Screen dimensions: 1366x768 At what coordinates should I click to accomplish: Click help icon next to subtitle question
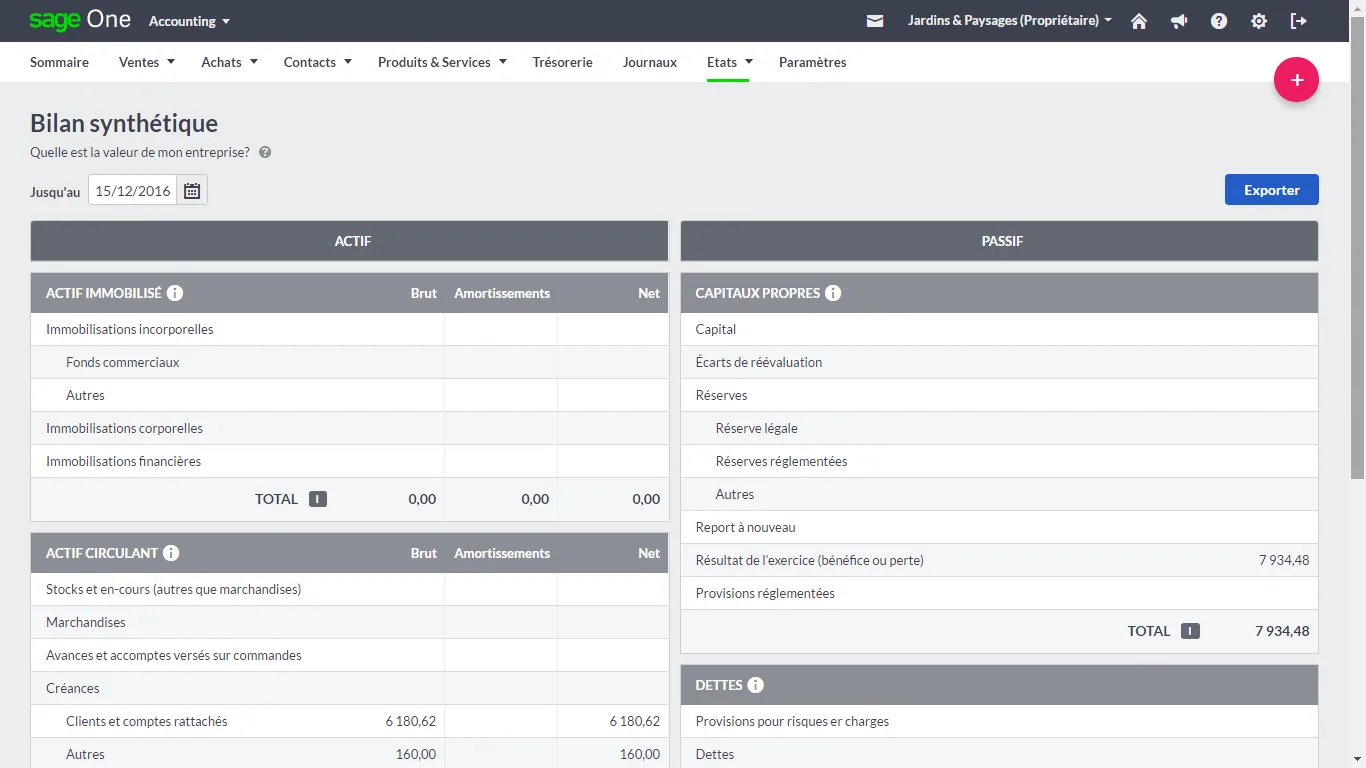[x=265, y=153]
